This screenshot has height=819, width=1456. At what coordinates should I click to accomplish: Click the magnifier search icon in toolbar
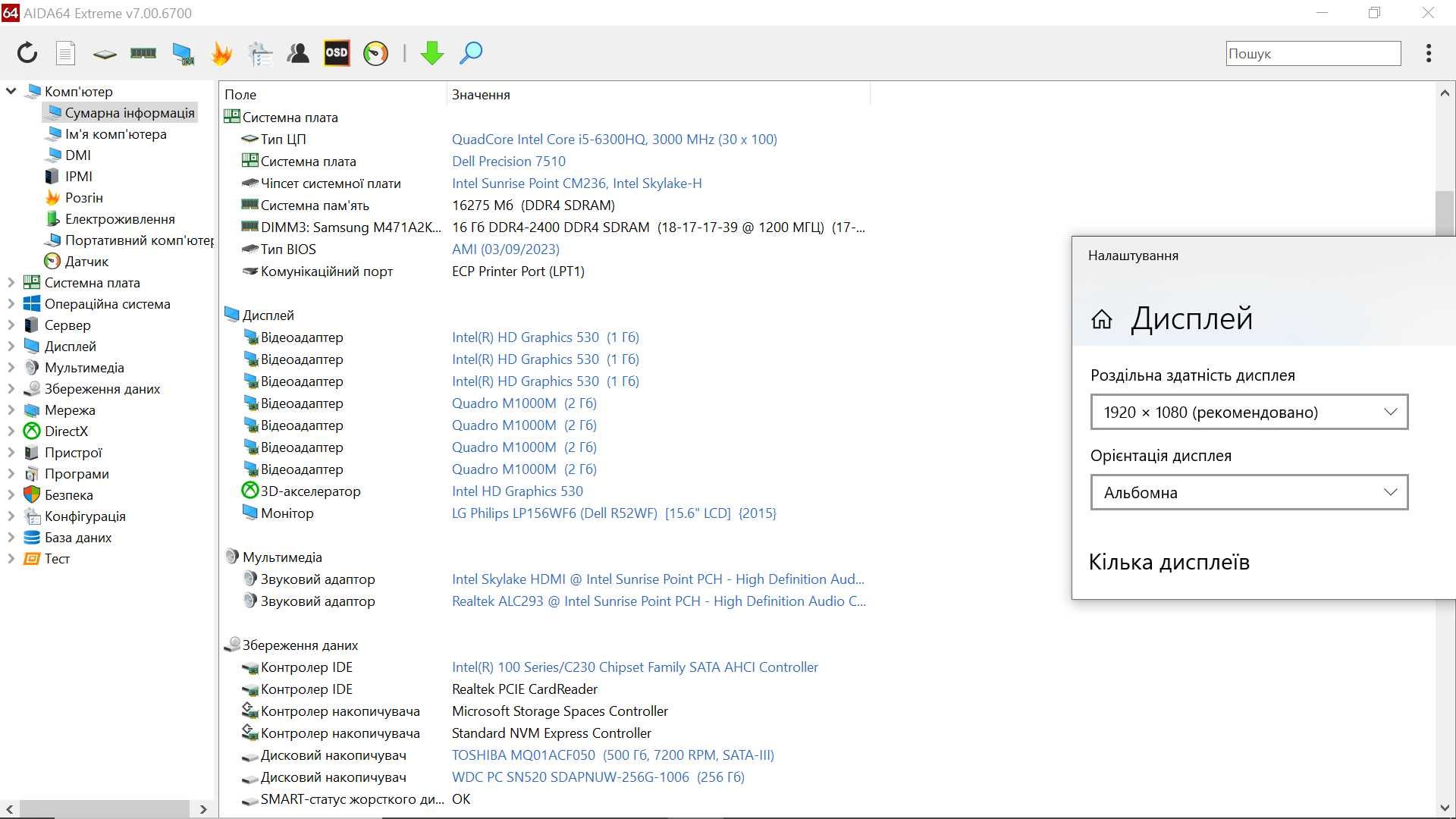coord(471,53)
